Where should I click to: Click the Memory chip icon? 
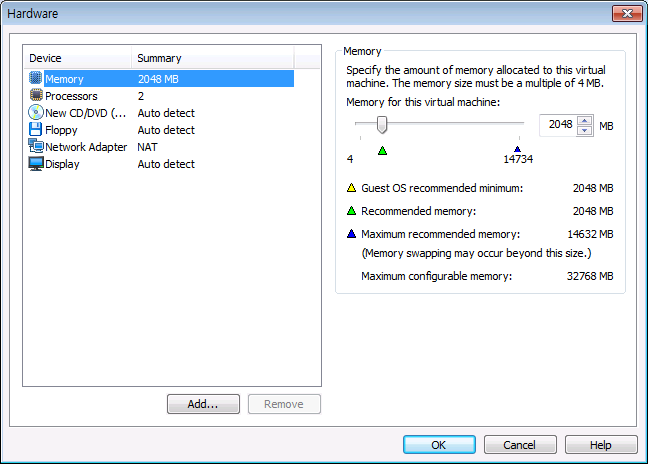(36, 78)
